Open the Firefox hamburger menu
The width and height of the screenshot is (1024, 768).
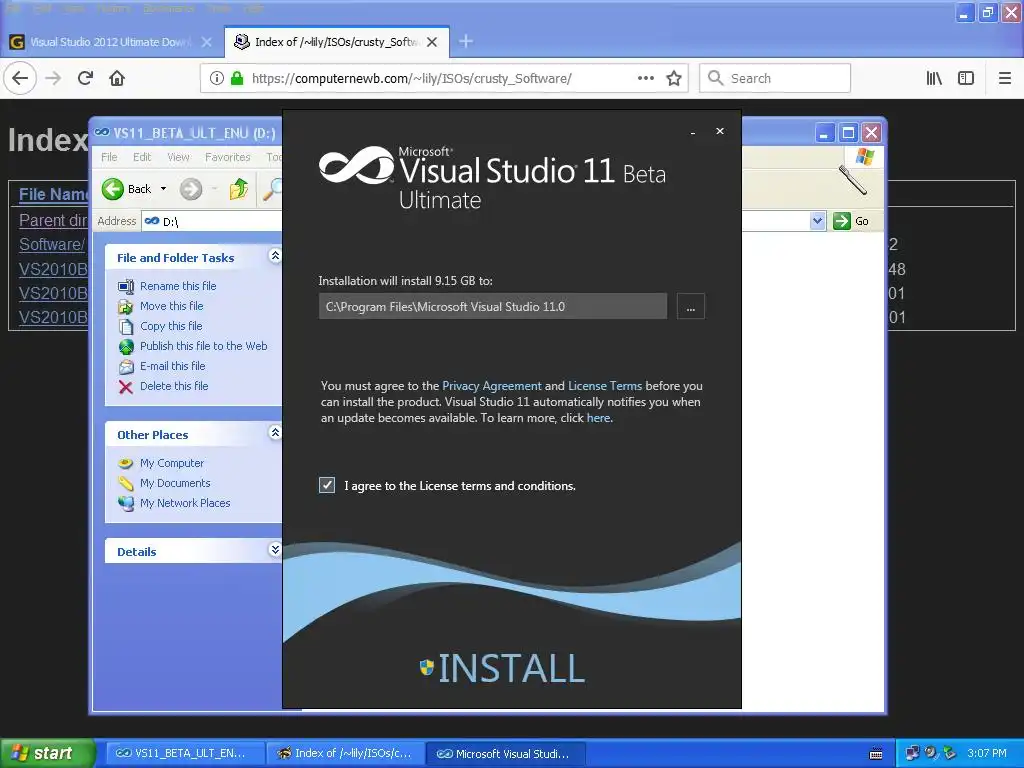(1005, 78)
